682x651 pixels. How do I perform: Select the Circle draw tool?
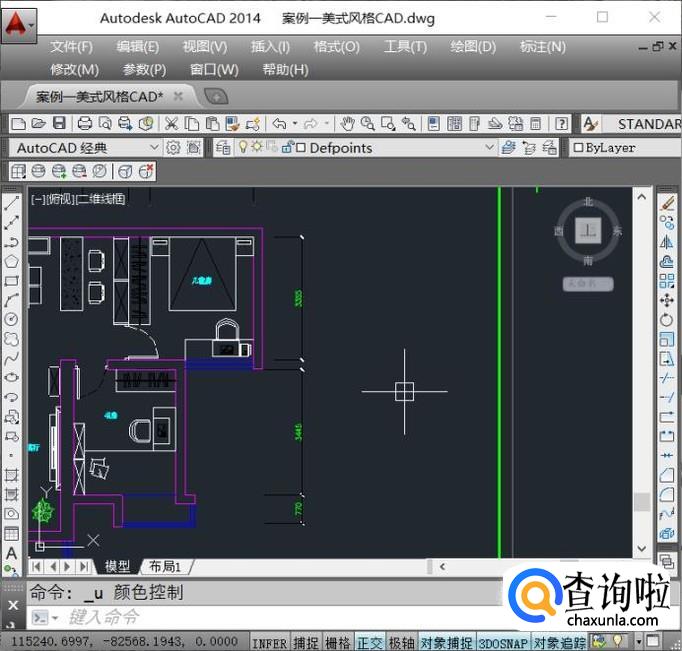click(12, 319)
